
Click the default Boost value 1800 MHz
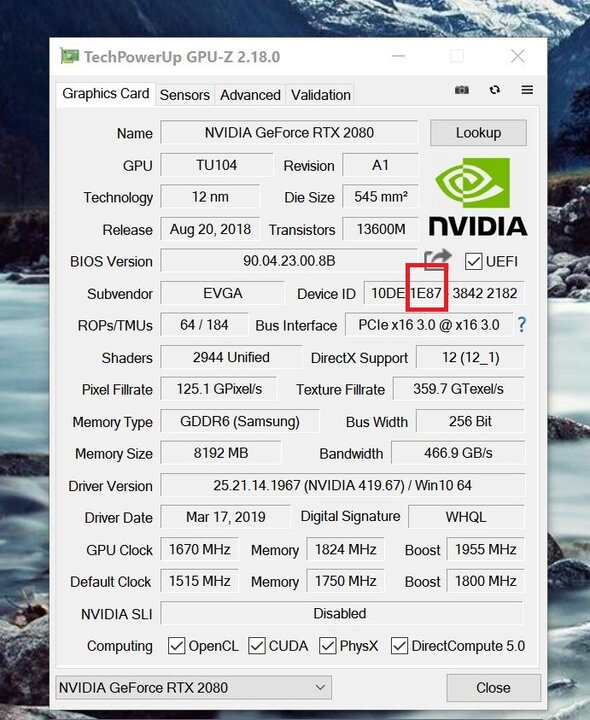[485, 581]
